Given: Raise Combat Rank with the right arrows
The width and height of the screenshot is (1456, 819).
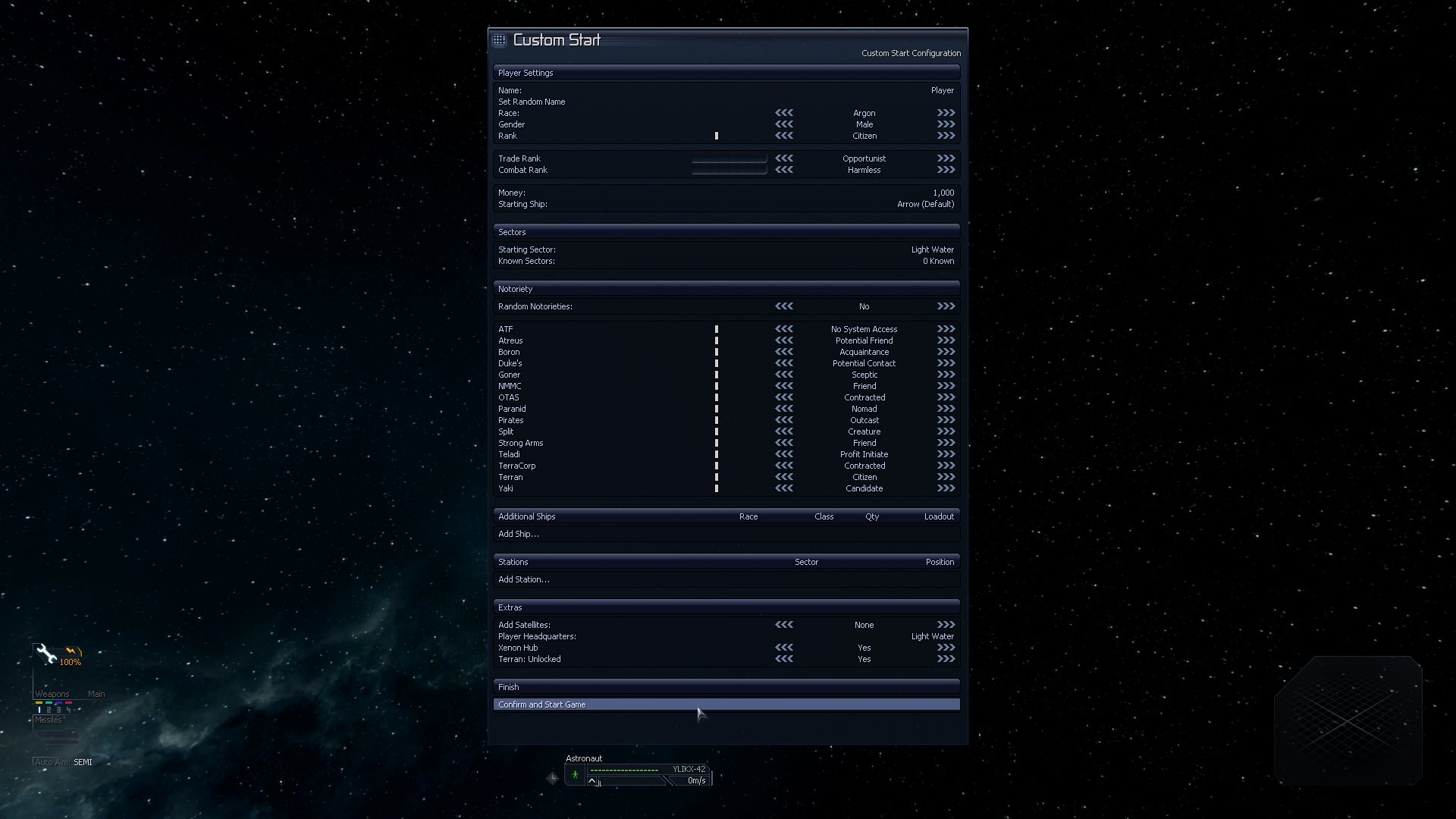Looking at the screenshot, I should point(946,170).
